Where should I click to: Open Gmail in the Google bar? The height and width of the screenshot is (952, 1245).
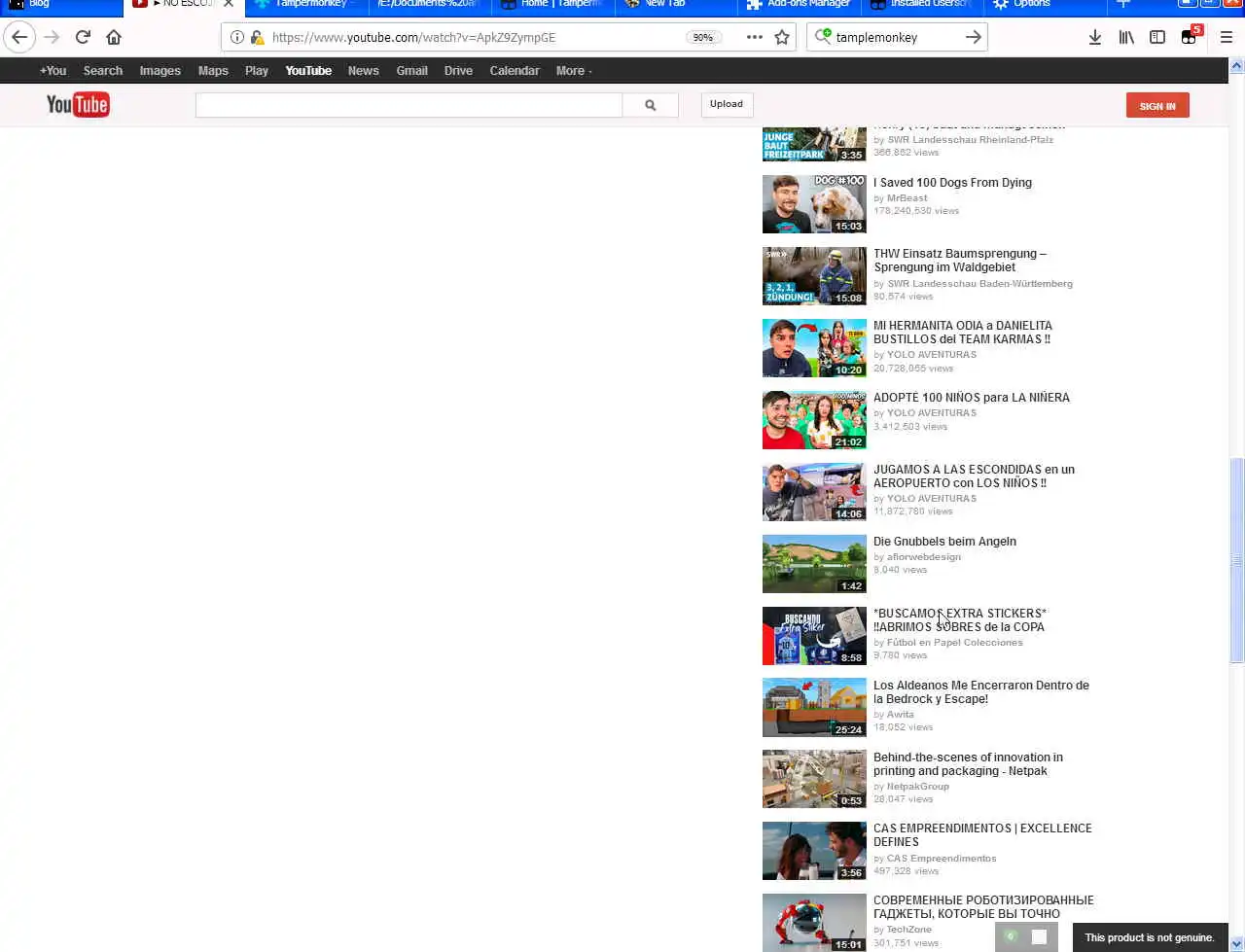[411, 71]
